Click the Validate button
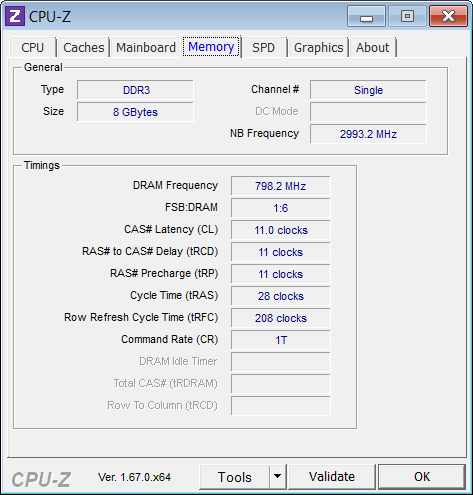473x495 pixels. (x=332, y=477)
